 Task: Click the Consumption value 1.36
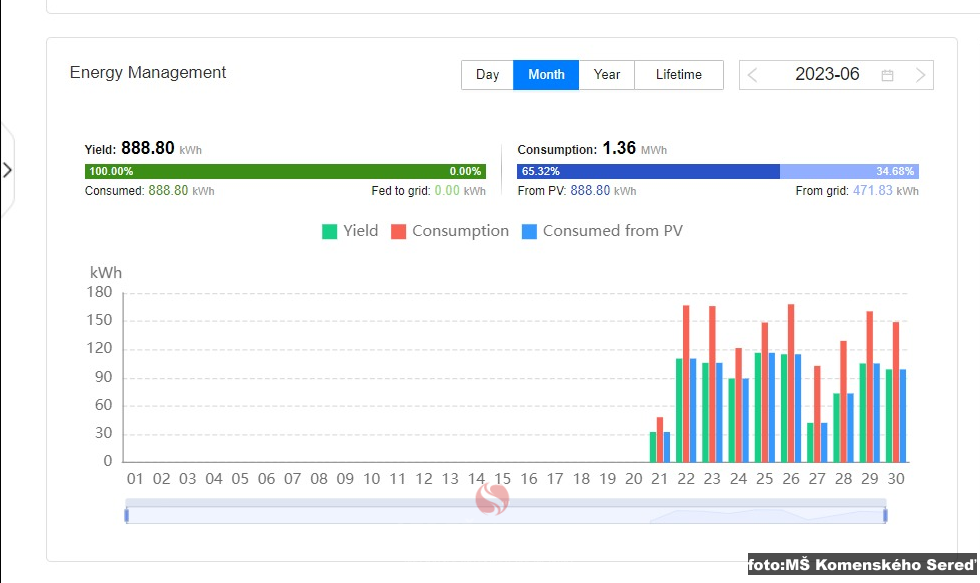click(619, 148)
